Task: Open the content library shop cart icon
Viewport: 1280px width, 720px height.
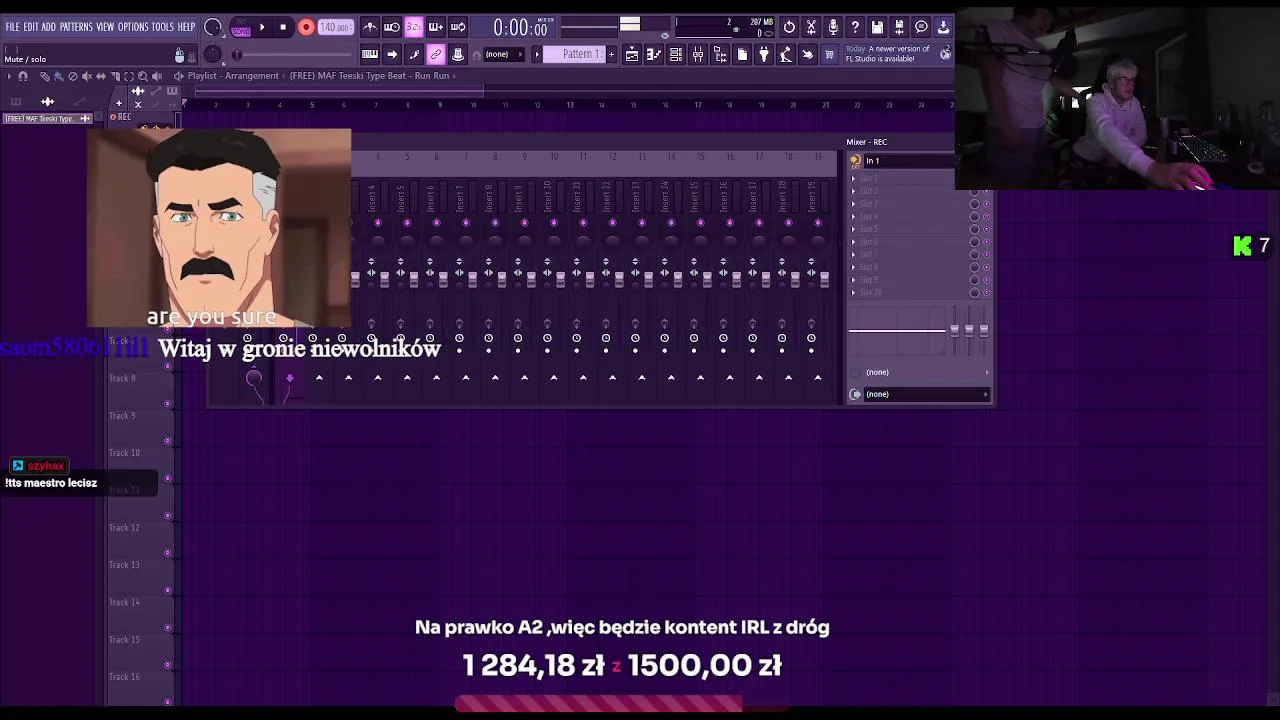Action: click(829, 54)
